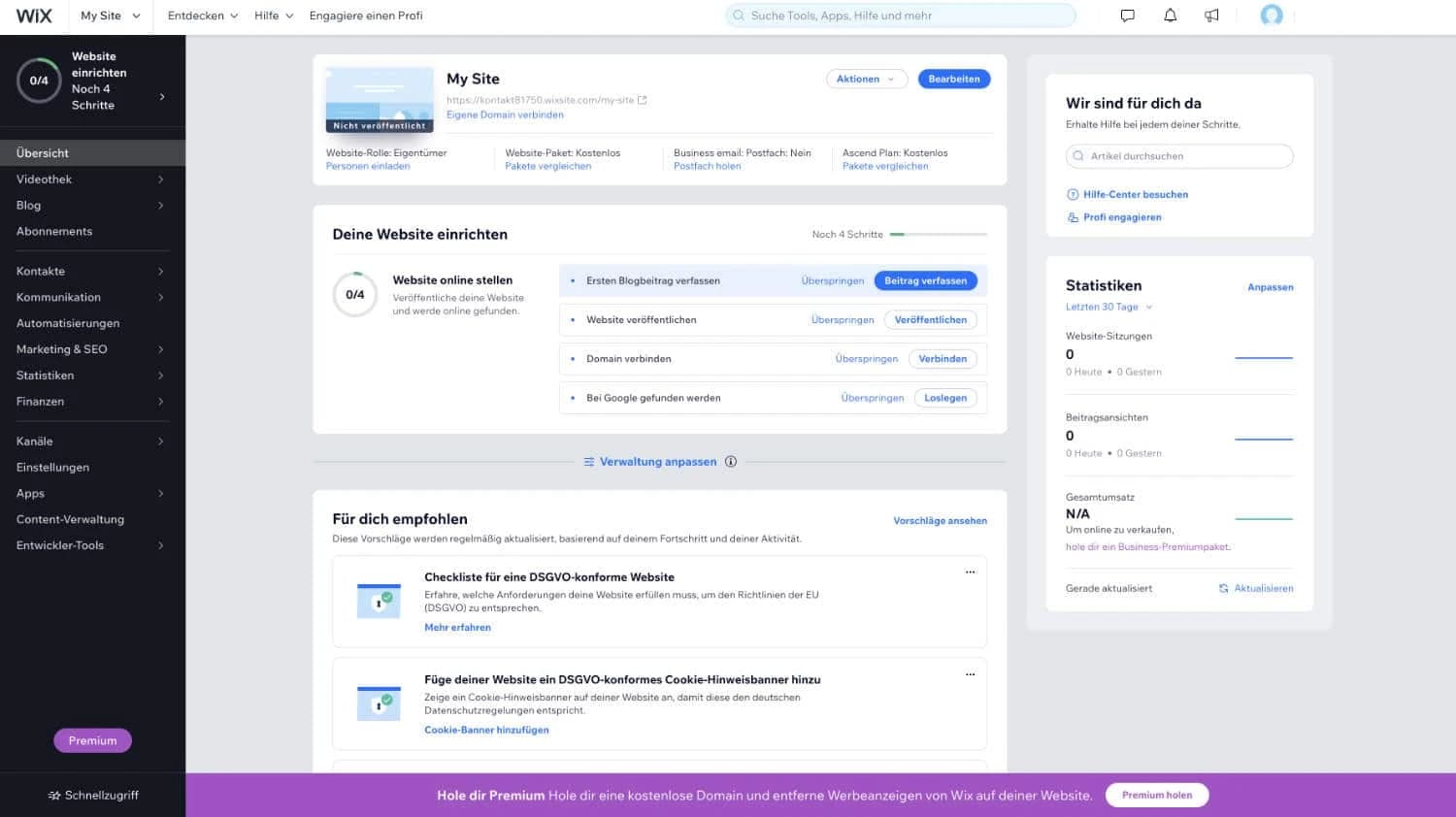1456x817 pixels.
Task: Click the refresh icon next to Aktualisieren
Action: pyautogui.click(x=1225, y=587)
